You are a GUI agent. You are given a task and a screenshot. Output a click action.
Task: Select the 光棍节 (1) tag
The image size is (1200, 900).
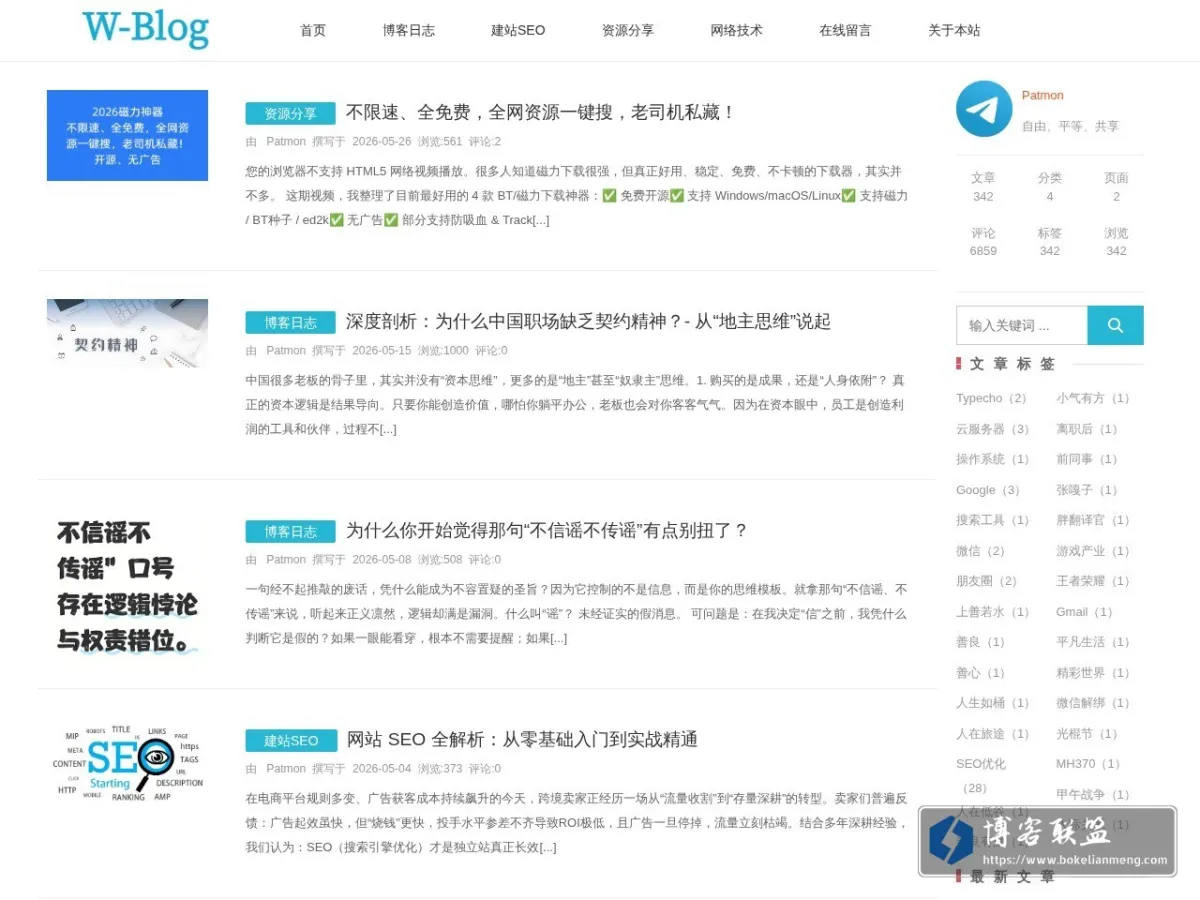(x=1086, y=734)
